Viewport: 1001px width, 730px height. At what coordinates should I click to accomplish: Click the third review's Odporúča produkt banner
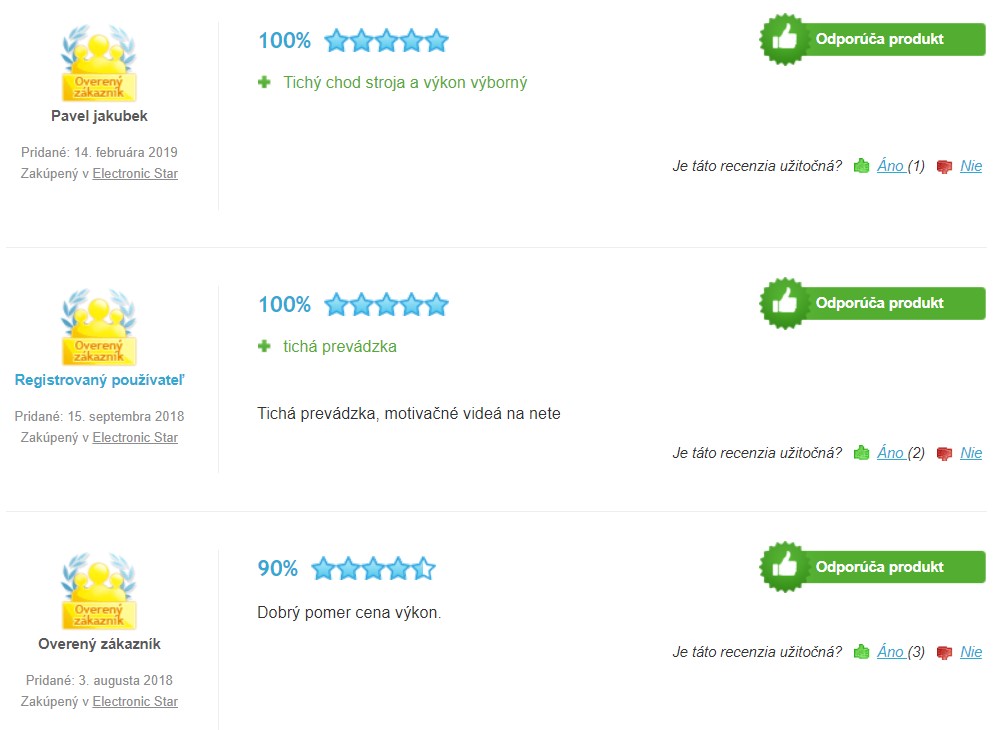873,567
